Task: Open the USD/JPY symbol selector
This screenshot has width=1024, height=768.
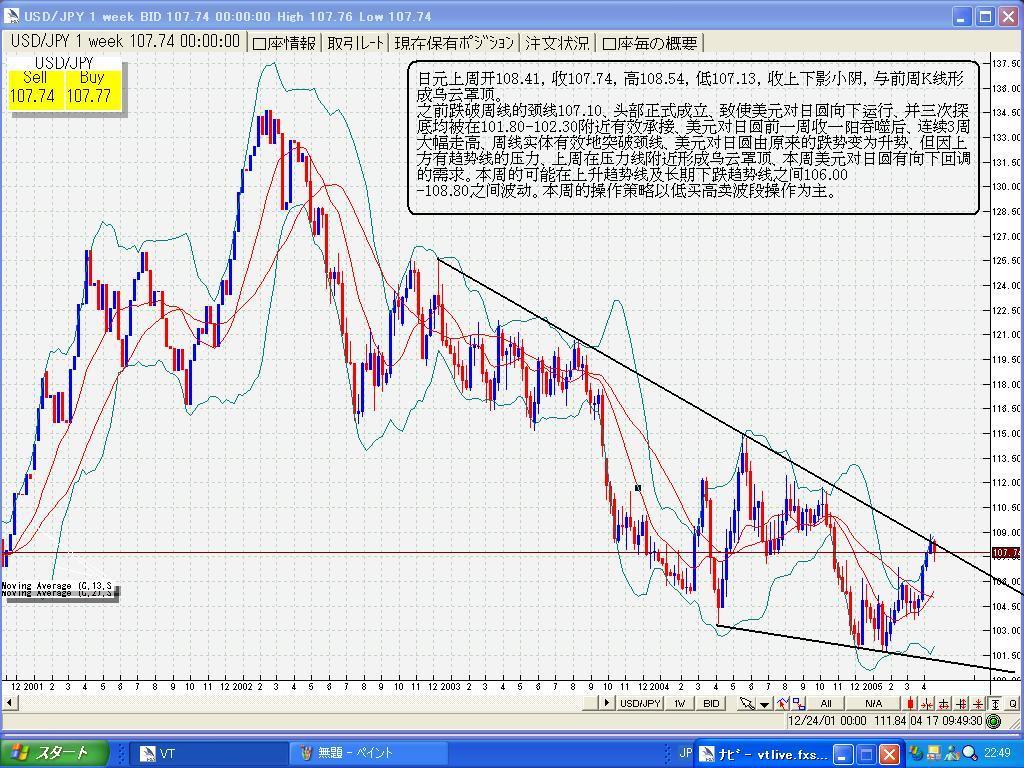Action: pos(640,703)
